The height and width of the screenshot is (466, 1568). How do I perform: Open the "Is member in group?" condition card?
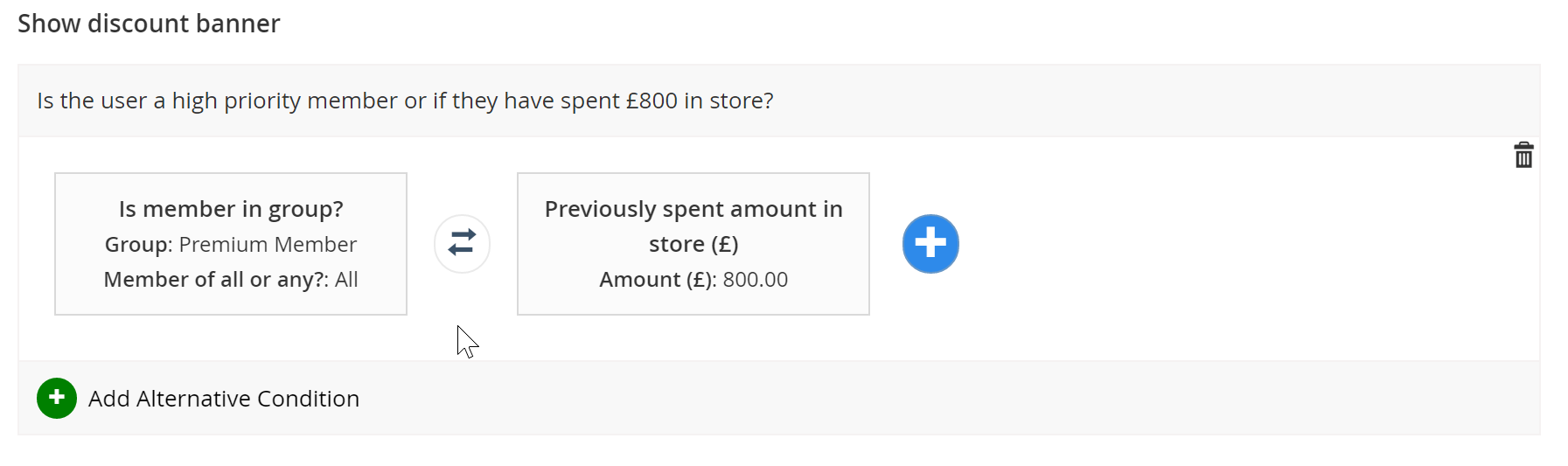pyautogui.click(x=231, y=244)
